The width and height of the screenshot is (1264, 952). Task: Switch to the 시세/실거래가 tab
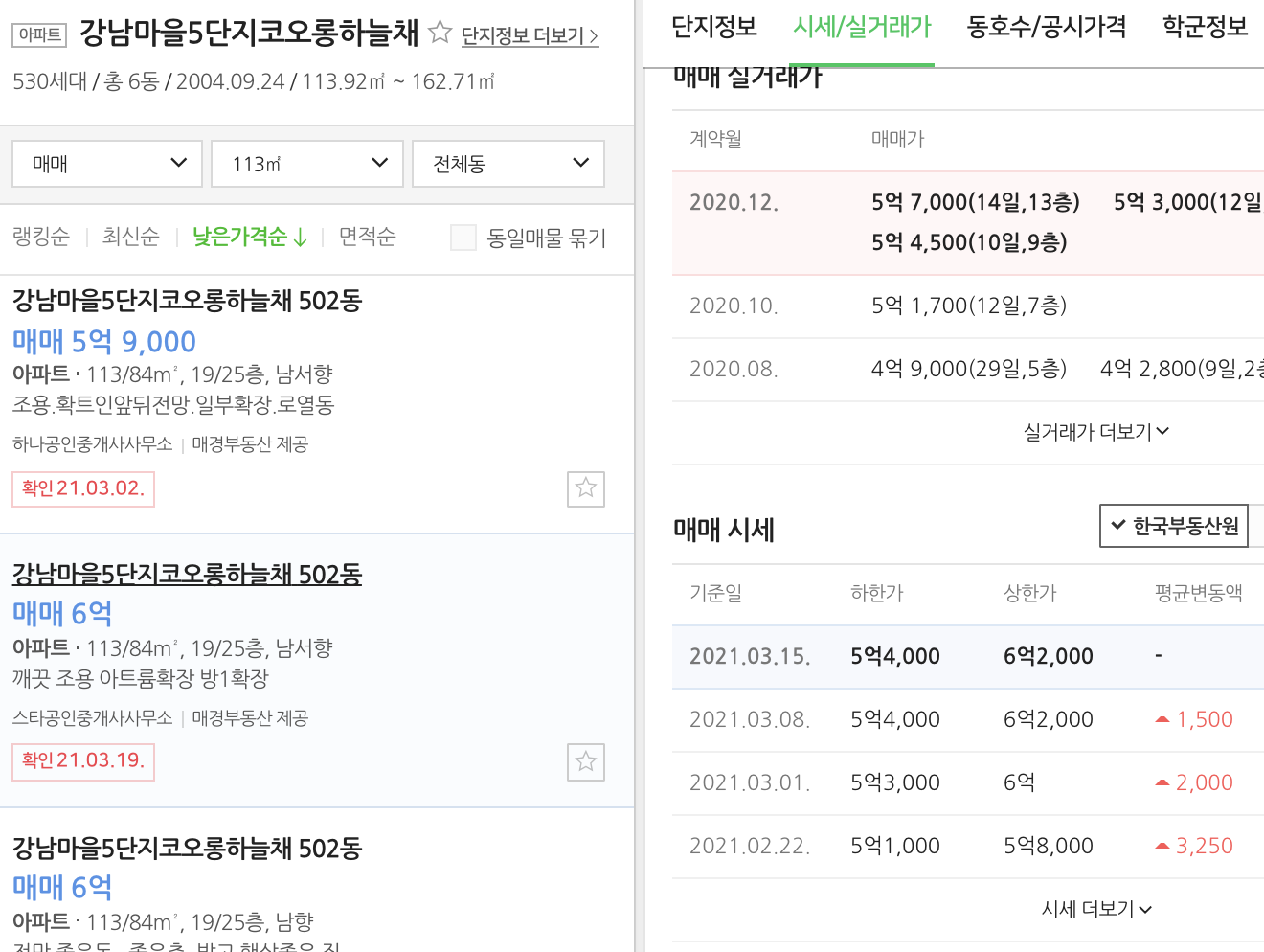tap(862, 27)
